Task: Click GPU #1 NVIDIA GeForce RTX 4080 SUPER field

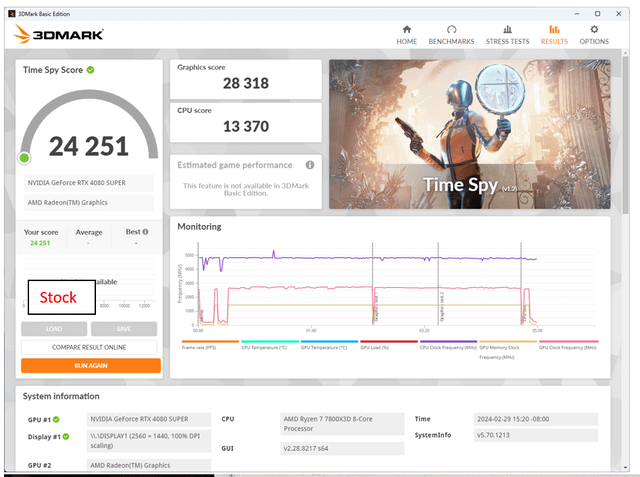Action: point(149,419)
